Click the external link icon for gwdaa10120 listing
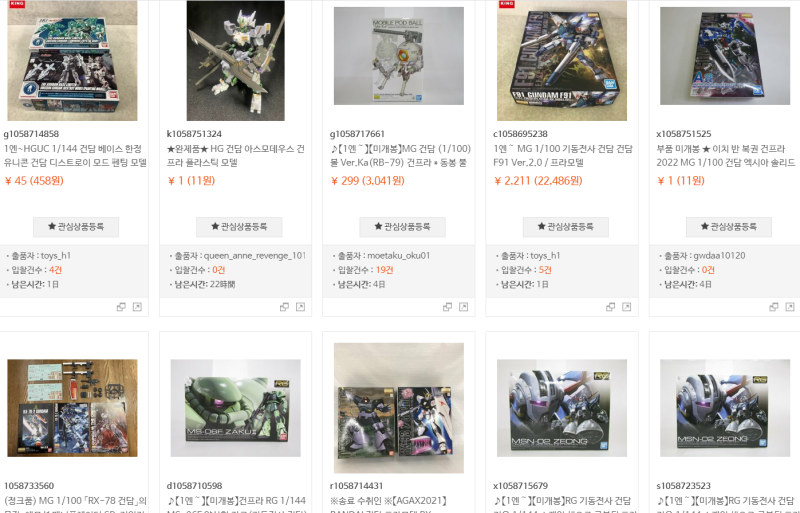This screenshot has width=800, height=513. [790, 307]
